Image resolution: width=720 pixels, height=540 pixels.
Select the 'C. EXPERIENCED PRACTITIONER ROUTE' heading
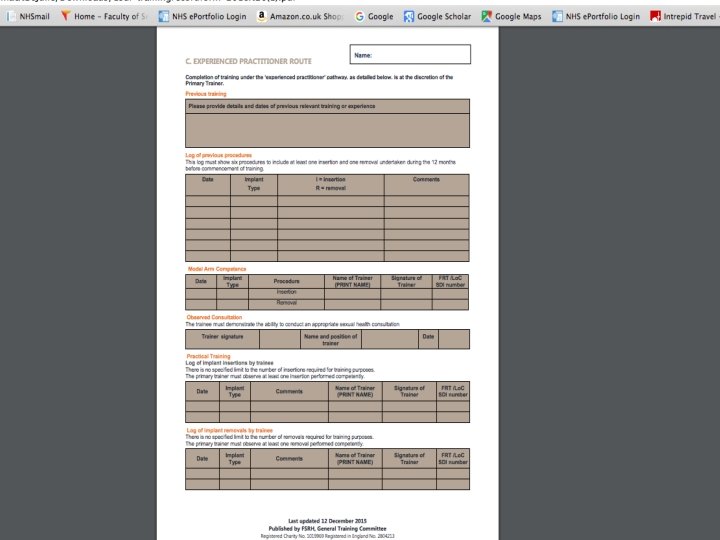point(248,61)
